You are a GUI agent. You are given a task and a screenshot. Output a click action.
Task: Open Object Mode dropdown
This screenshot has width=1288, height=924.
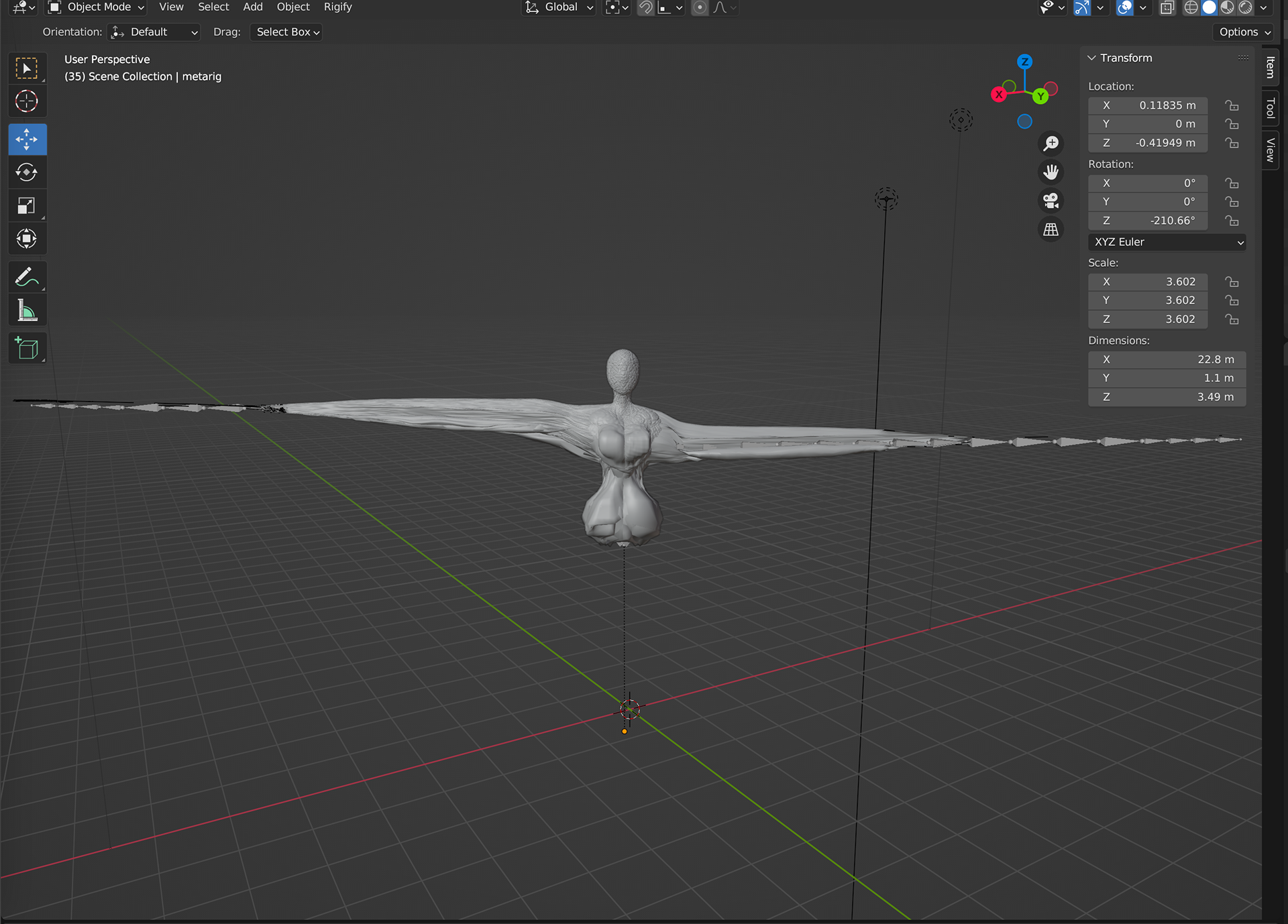point(96,7)
